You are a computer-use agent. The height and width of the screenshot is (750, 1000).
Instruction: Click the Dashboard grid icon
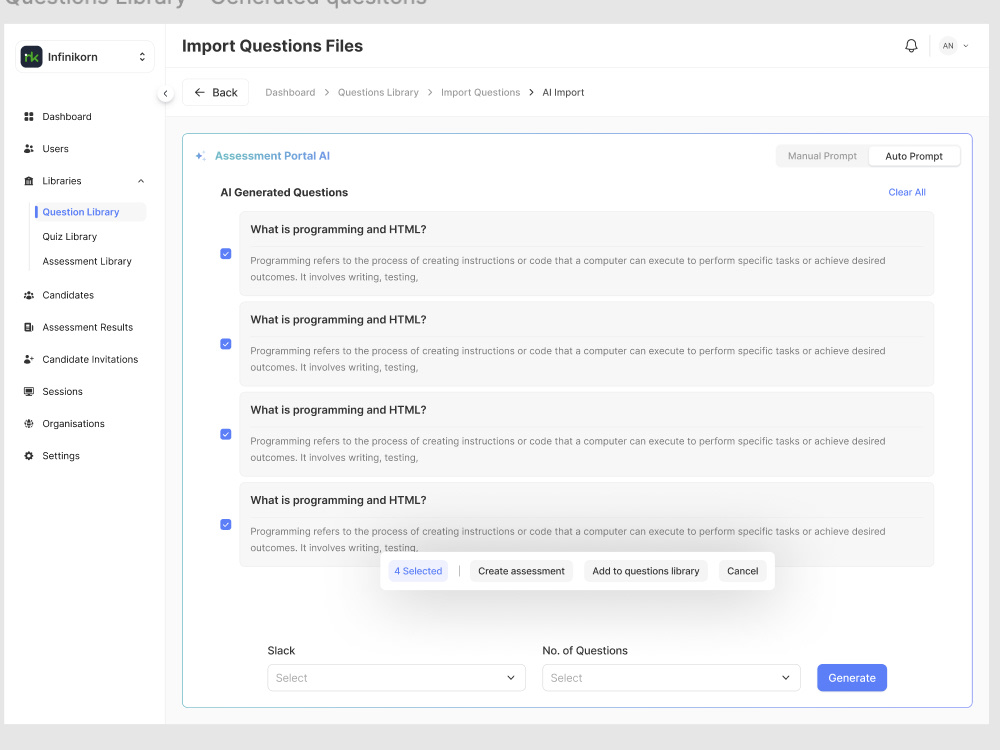(29, 117)
